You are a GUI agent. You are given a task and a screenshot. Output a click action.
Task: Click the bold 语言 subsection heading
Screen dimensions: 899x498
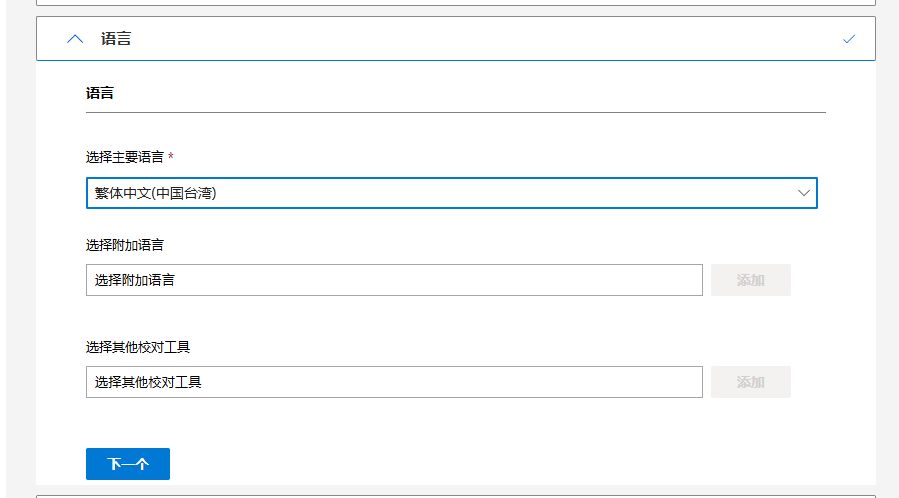(100, 93)
